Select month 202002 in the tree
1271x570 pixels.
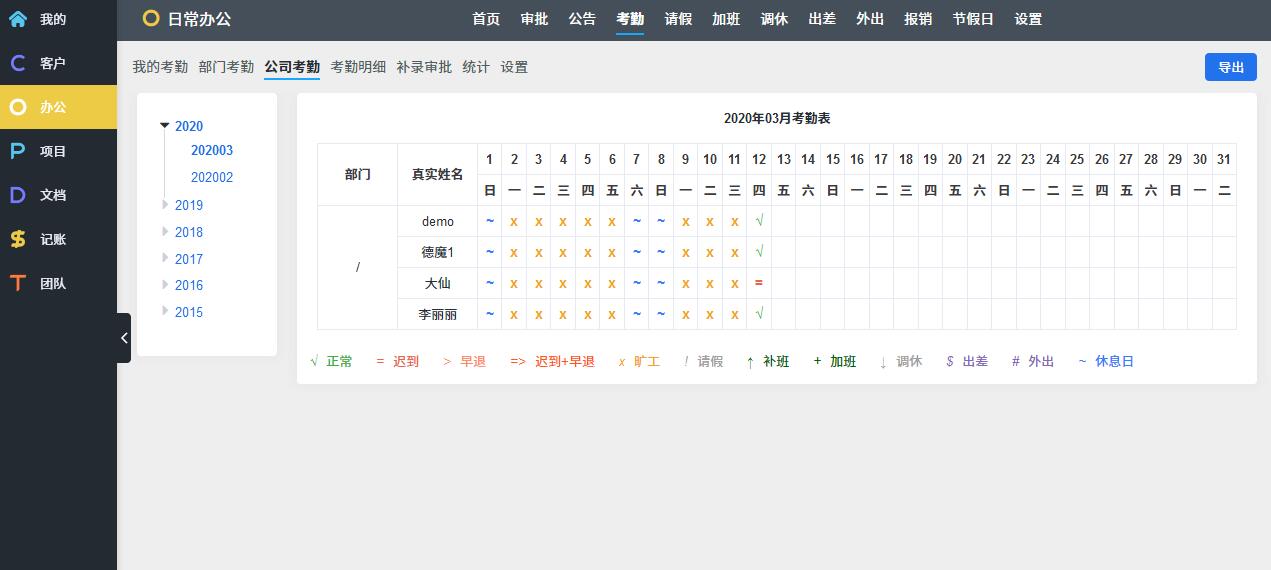click(x=212, y=178)
